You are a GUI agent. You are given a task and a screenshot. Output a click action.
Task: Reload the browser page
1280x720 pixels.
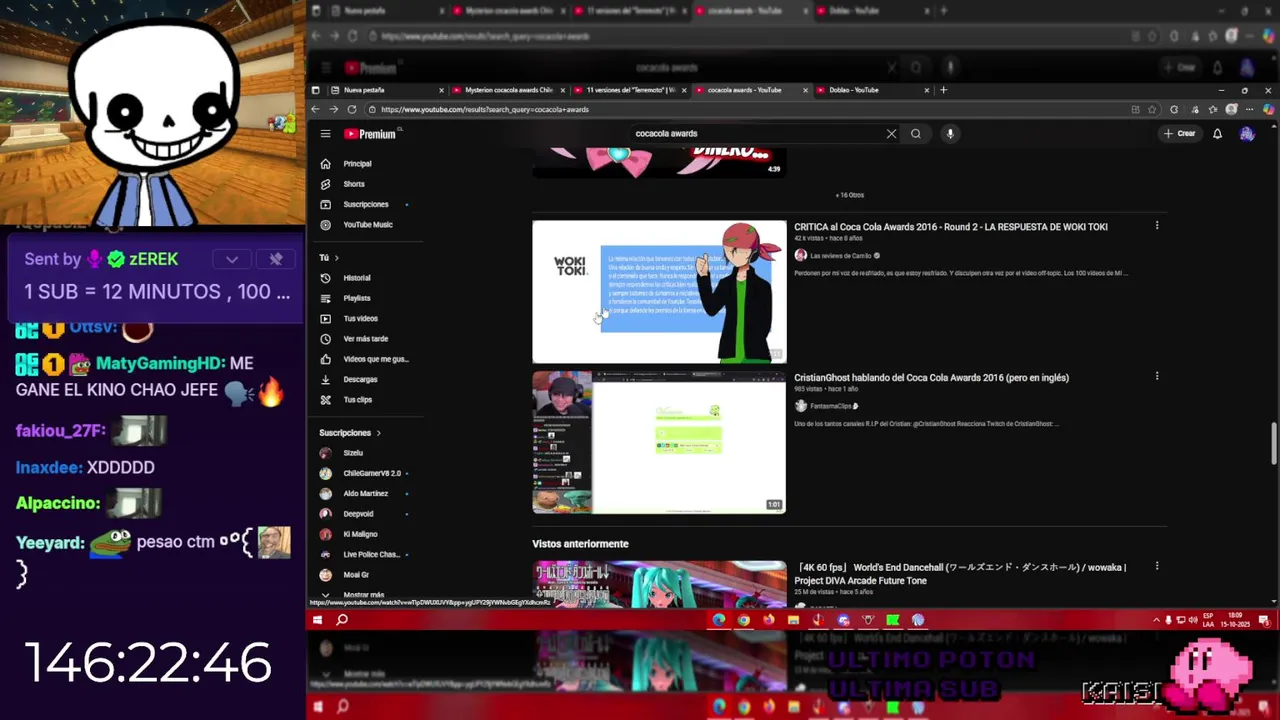tap(352, 109)
